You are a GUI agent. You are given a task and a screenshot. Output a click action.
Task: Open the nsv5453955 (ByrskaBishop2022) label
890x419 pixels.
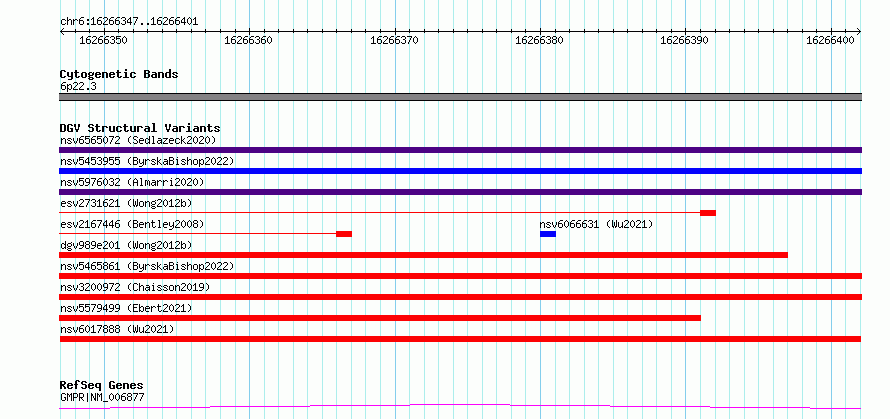[147, 161]
